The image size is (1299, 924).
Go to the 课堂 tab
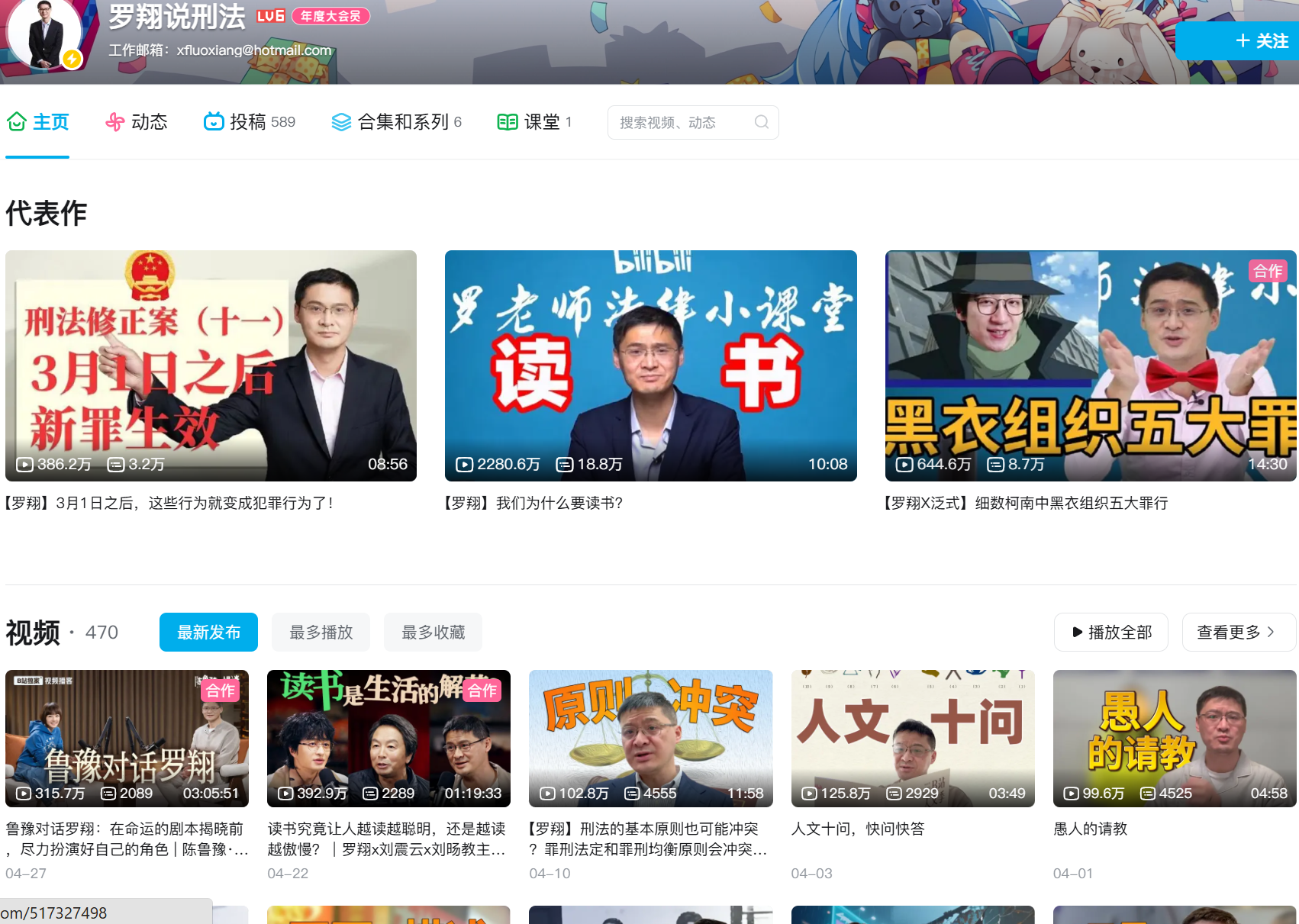click(534, 122)
